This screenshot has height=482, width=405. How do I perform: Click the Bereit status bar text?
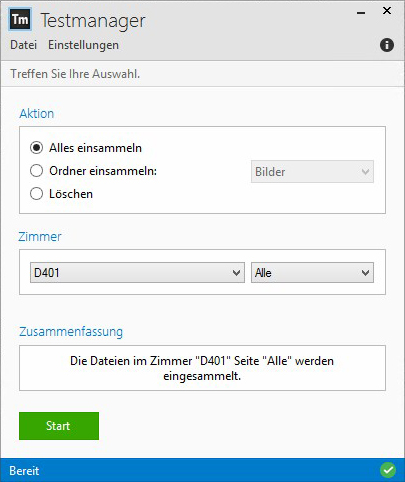[x=24, y=471]
